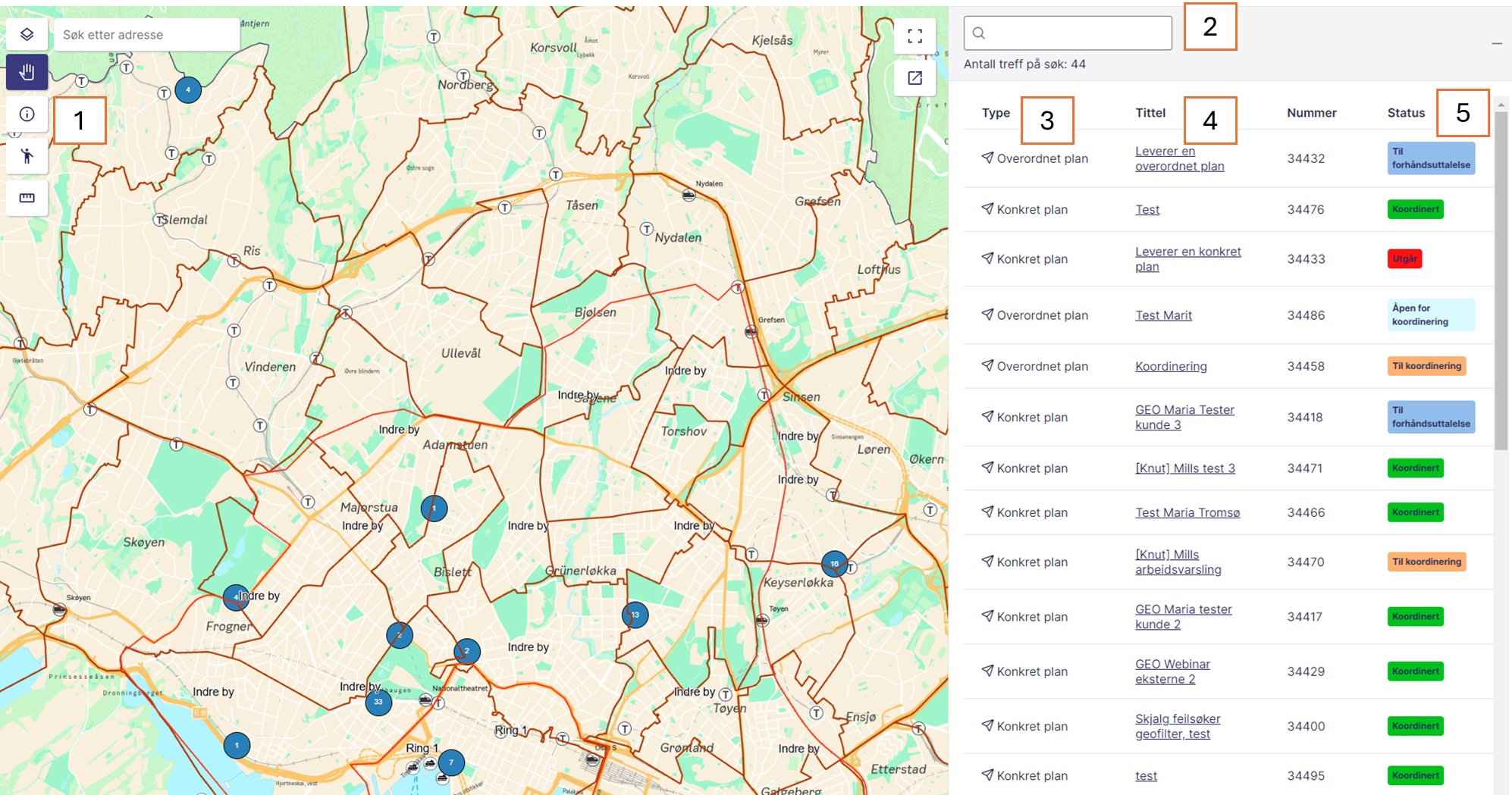Viewport: 1512px width, 795px height.
Task: Open map in new window icon
Action: [914, 78]
